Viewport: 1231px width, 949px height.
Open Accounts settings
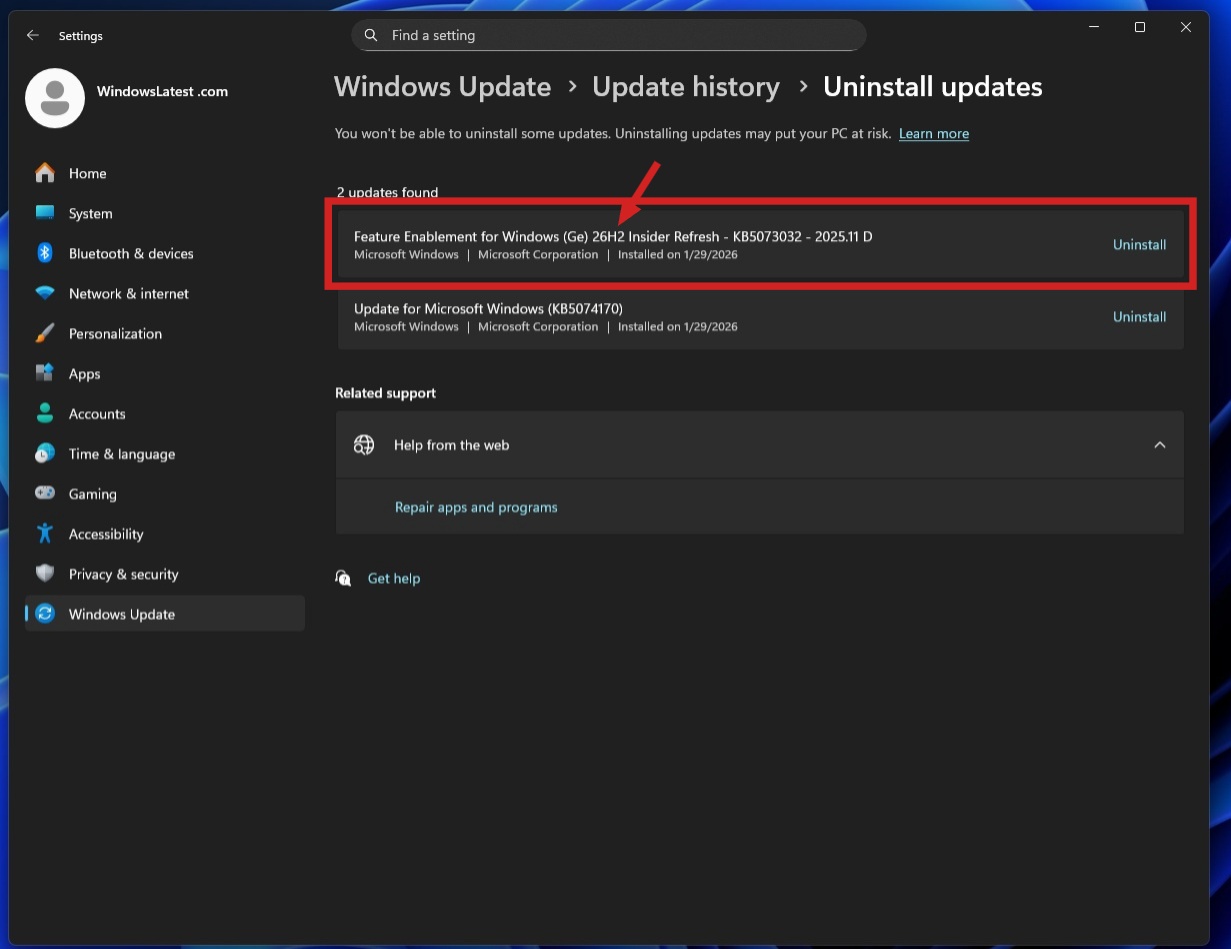[97, 413]
